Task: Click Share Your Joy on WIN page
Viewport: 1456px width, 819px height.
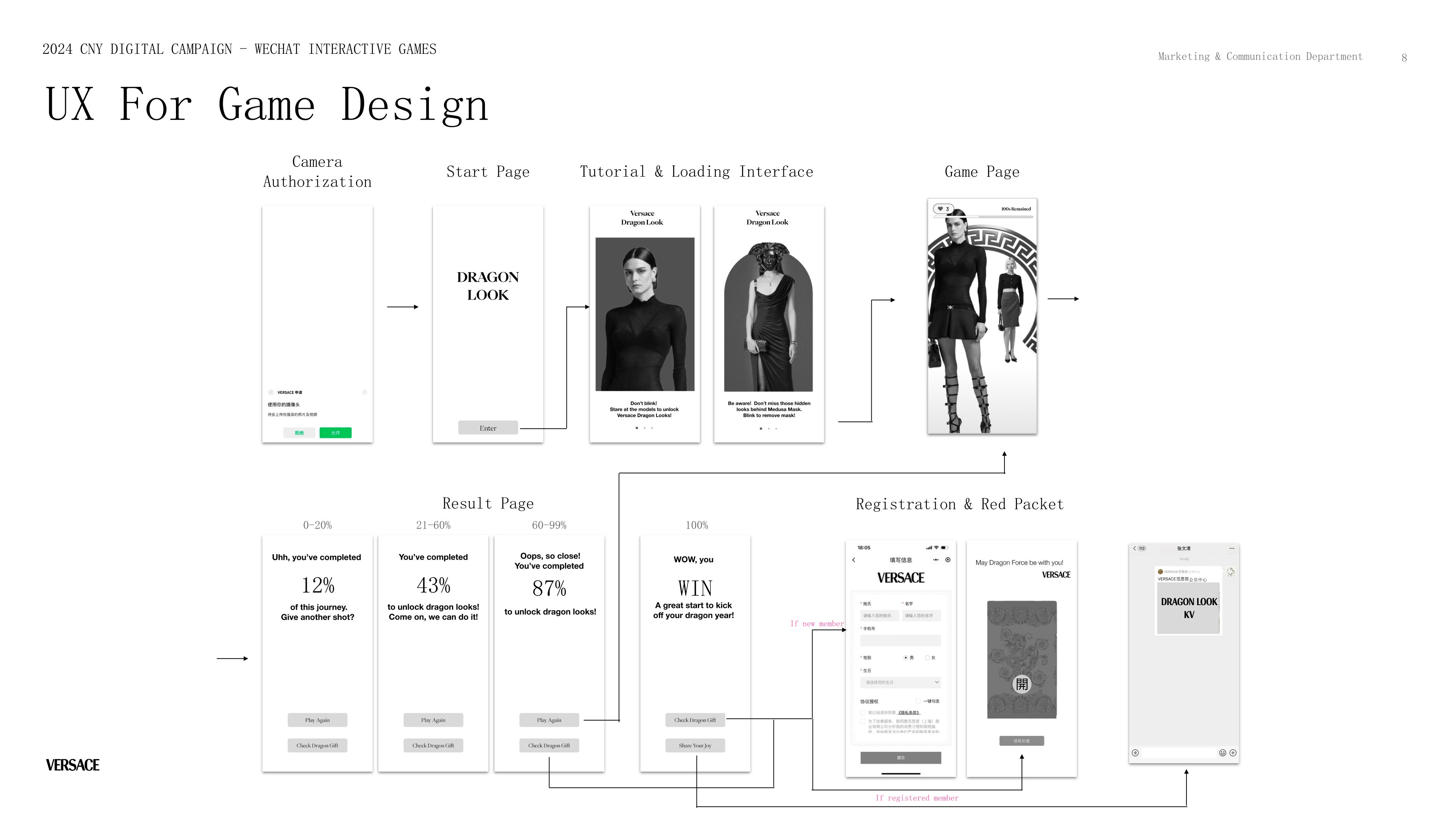Action: (695, 745)
